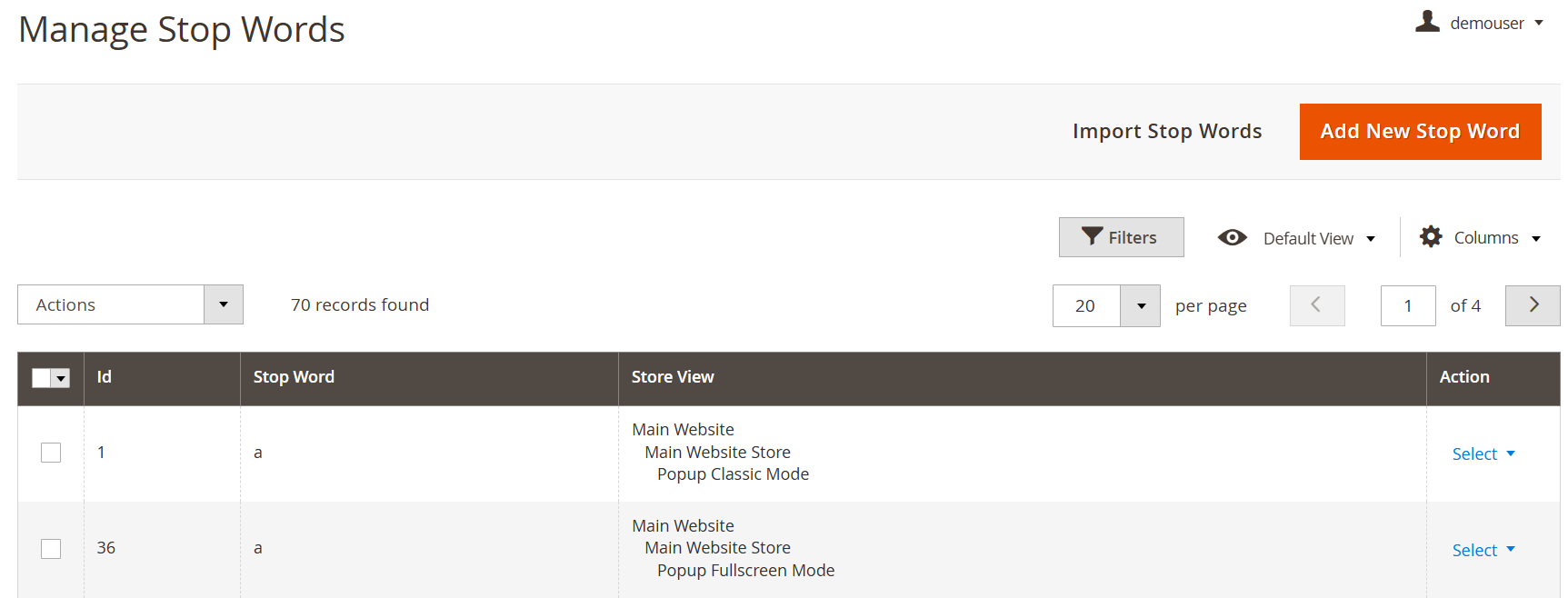Go to next page with right chevron
This screenshot has height=598, width=1568.
click(1533, 305)
